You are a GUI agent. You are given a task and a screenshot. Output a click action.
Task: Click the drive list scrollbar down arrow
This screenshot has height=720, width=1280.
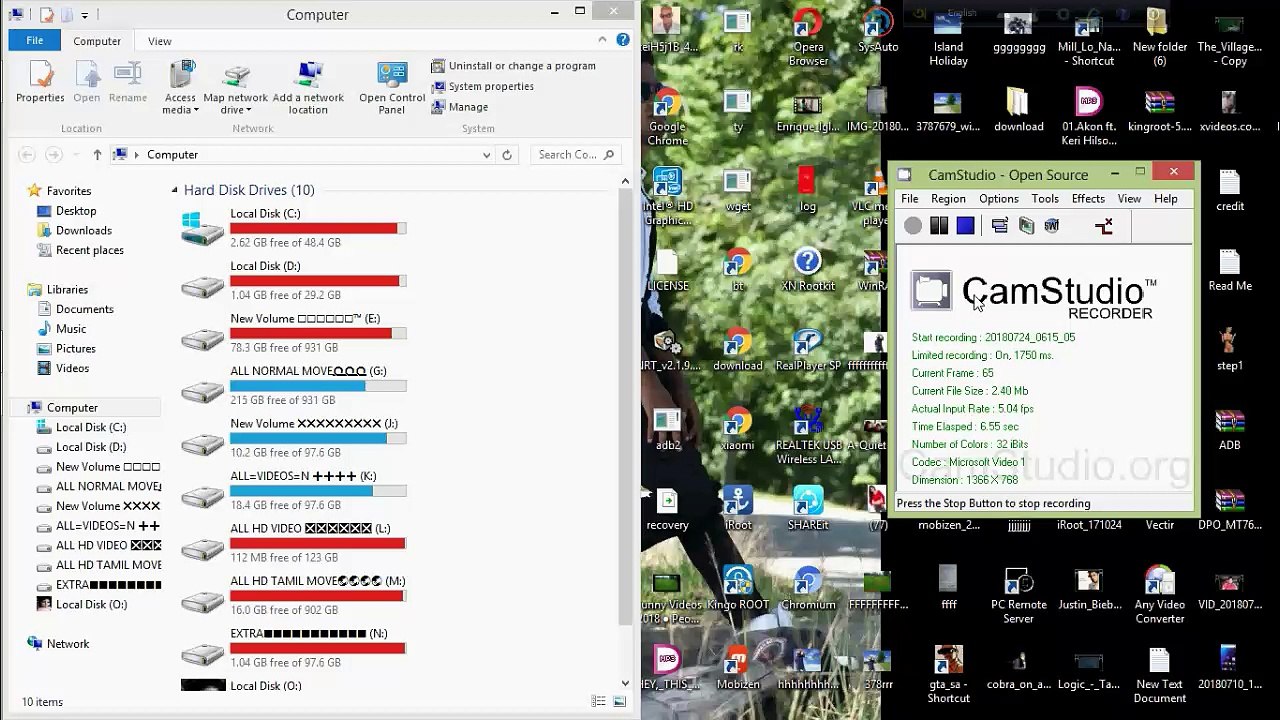click(x=626, y=684)
